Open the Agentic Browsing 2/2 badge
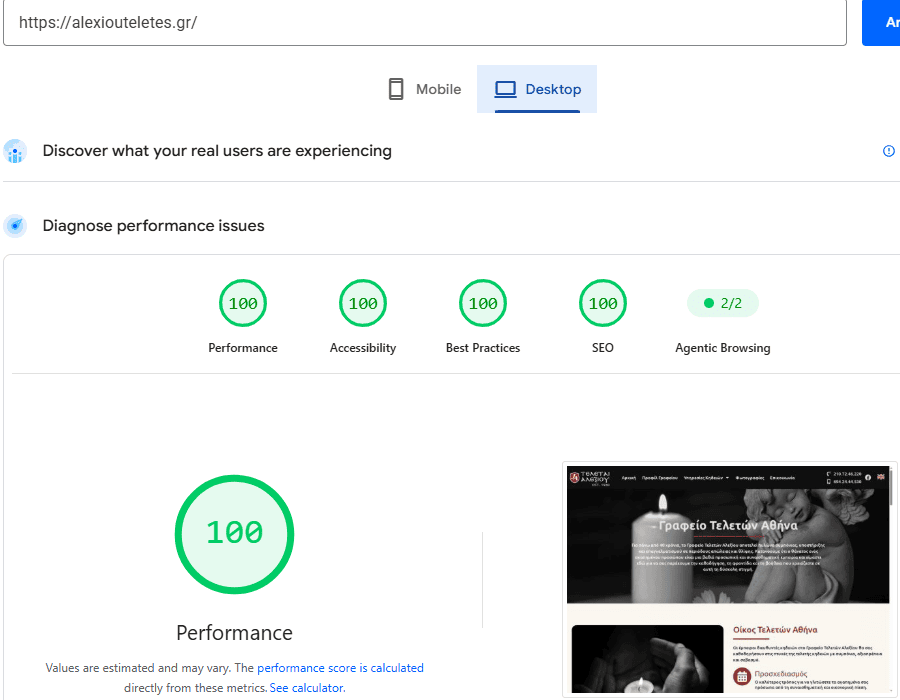The height and width of the screenshot is (700, 900). pos(723,303)
